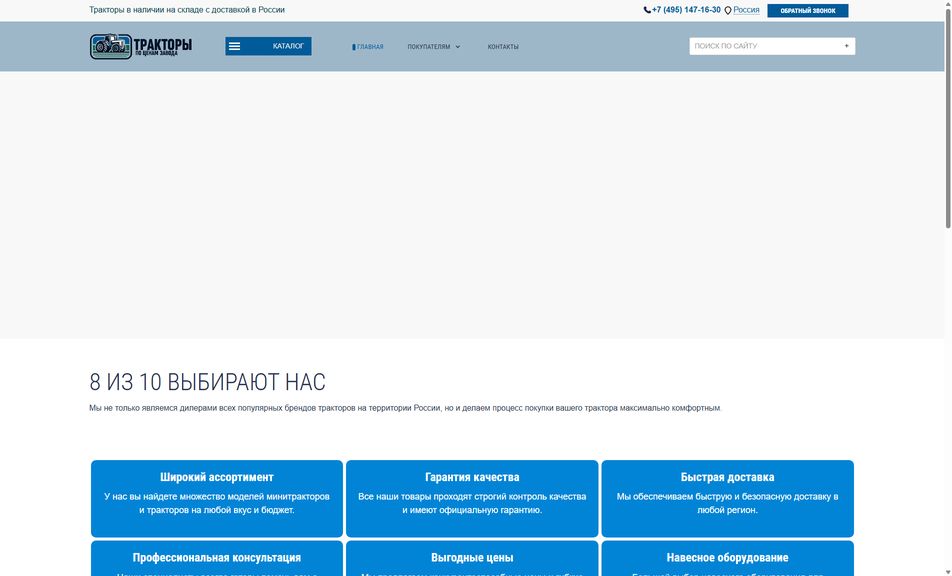Click the top tagline Тракторы в наличии на складе
Viewport: 952px width, 576px height.
(187, 10)
